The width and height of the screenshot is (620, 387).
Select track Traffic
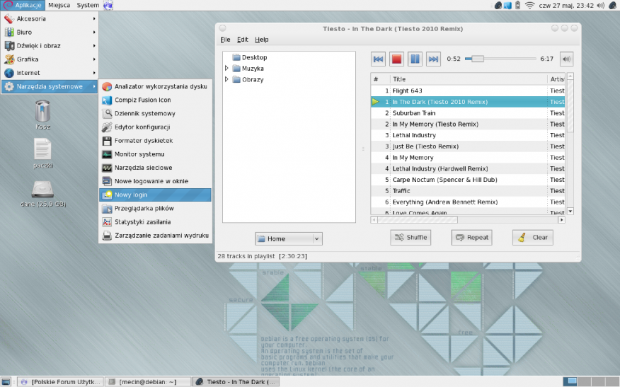point(468,191)
